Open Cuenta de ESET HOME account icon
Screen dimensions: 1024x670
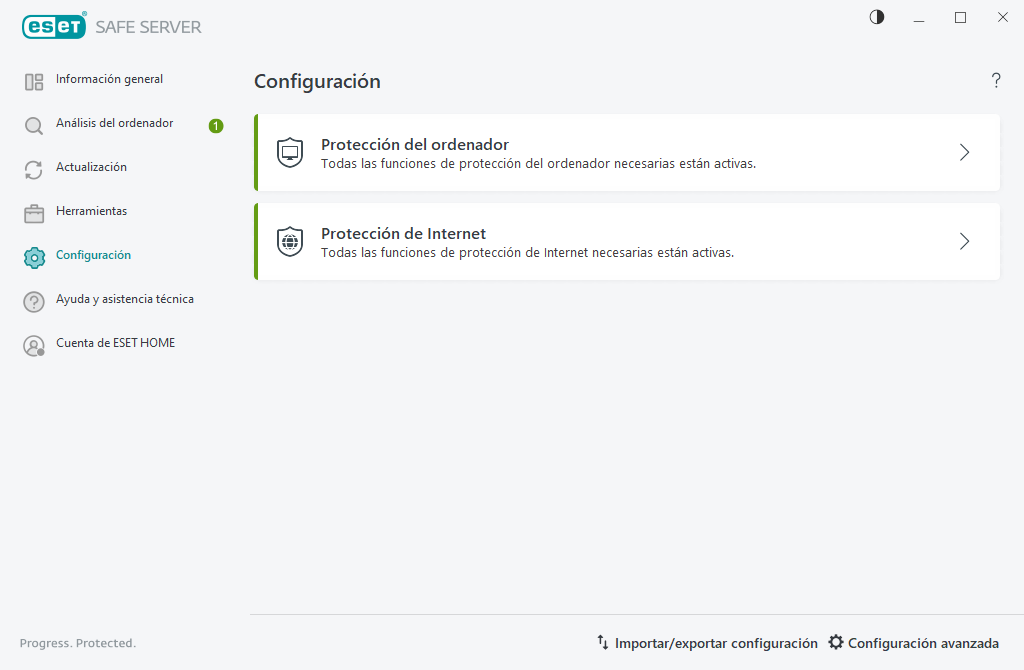point(33,344)
